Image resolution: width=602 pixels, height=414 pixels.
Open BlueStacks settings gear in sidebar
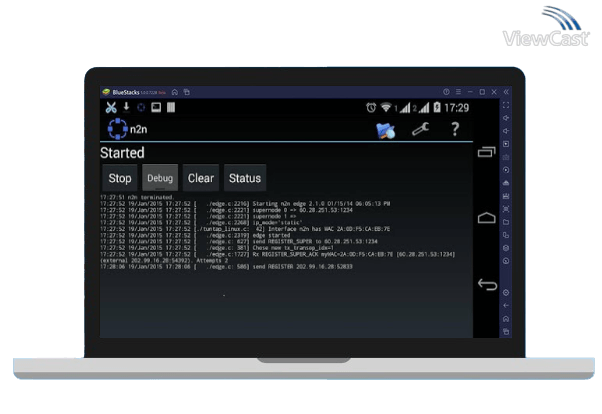coord(506,292)
